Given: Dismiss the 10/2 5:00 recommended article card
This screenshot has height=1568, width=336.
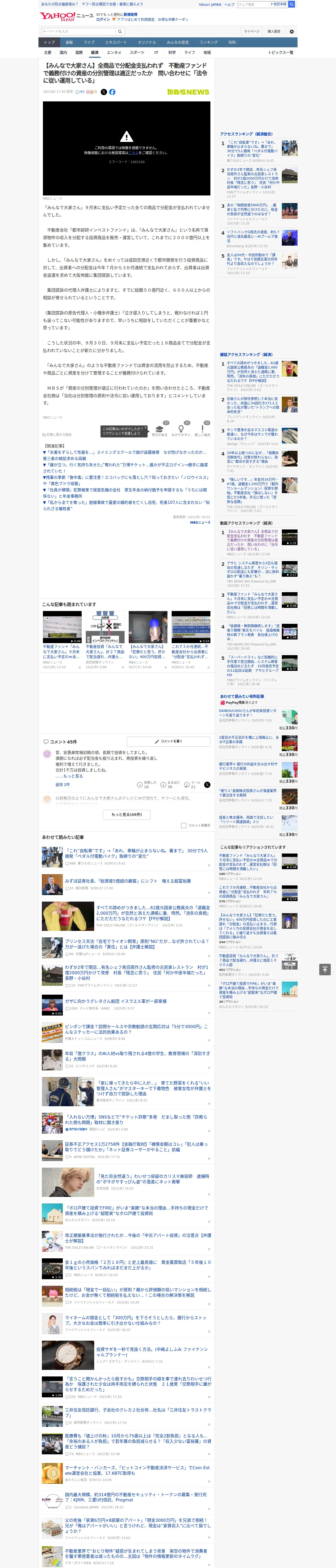Looking at the screenshot, I should (122, 667).
